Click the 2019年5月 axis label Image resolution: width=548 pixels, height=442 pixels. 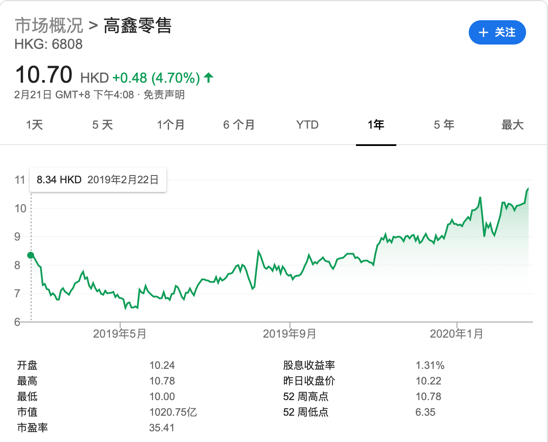pyautogui.click(x=120, y=334)
